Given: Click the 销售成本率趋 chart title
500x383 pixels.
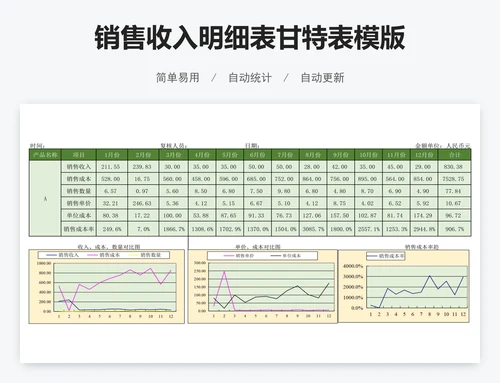Looking at the screenshot, I should 422,247.
